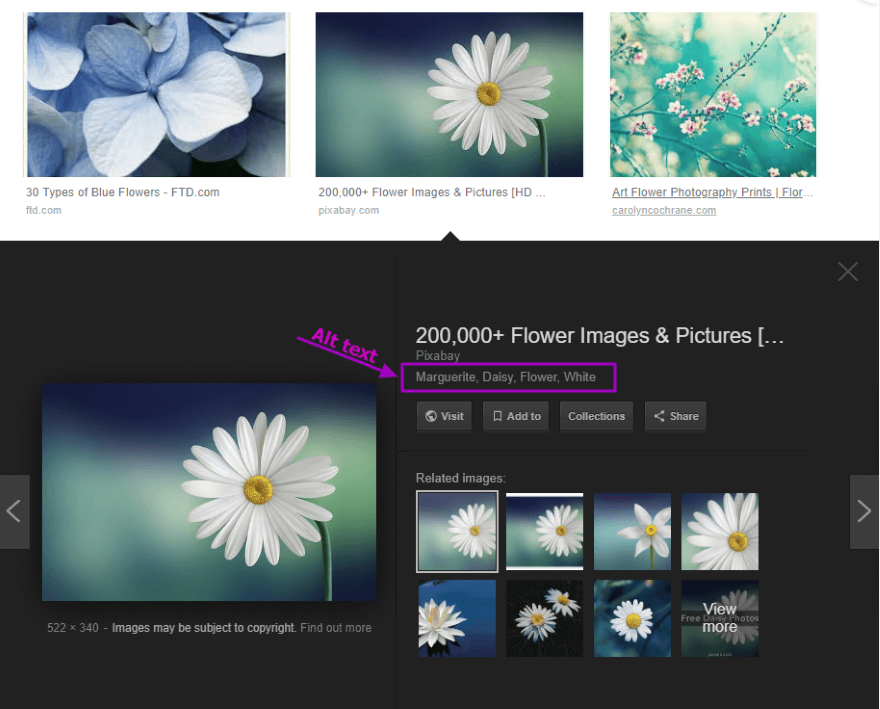Close the image preview panel
The width and height of the screenshot is (880, 709).
(848, 272)
